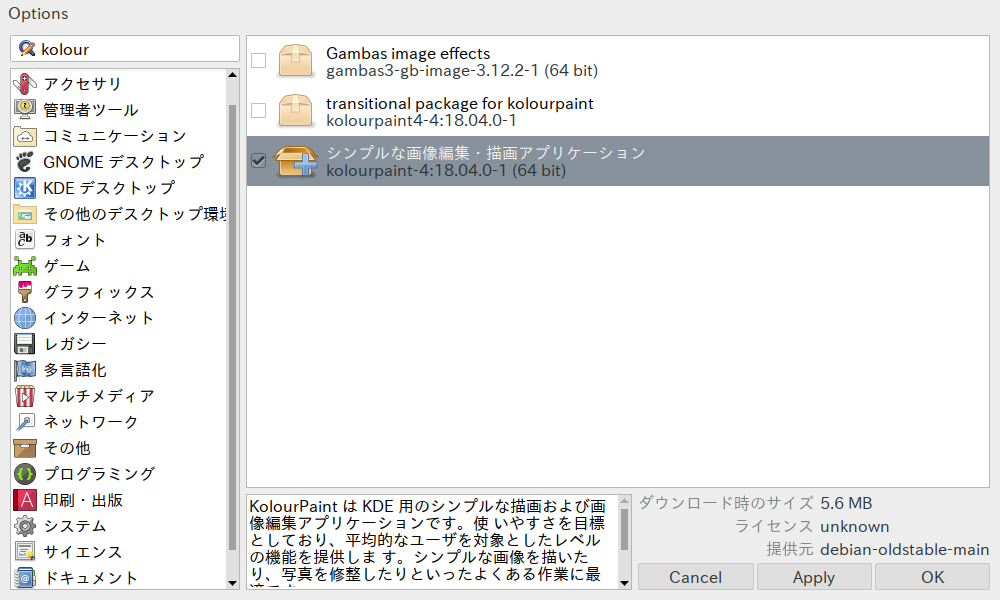Viewport: 1000px width, 600px height.
Task: Select the マルチメディア category label
Action: [x=99, y=396]
